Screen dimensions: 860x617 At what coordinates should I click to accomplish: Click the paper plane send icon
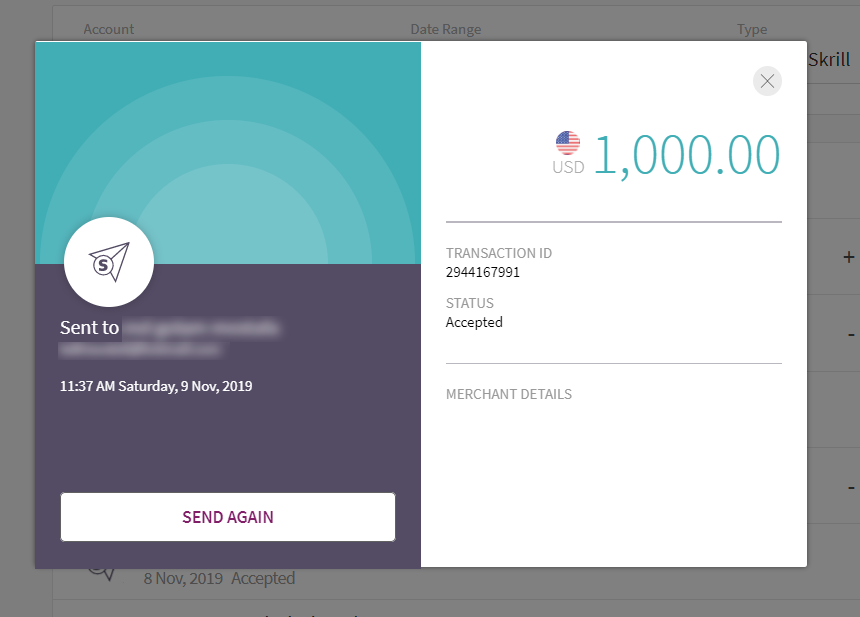109,262
